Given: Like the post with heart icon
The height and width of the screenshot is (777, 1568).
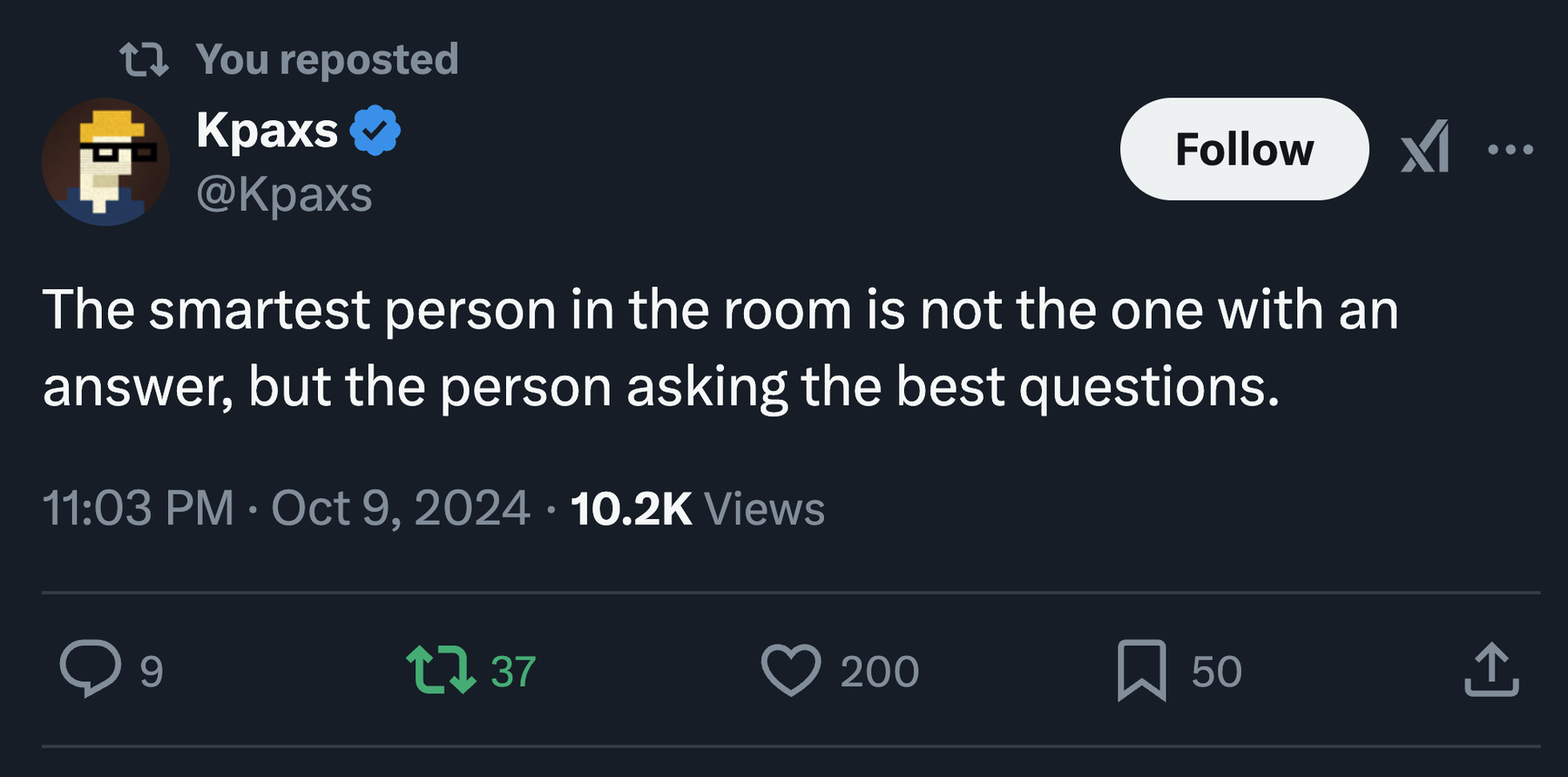Looking at the screenshot, I should tap(791, 670).
